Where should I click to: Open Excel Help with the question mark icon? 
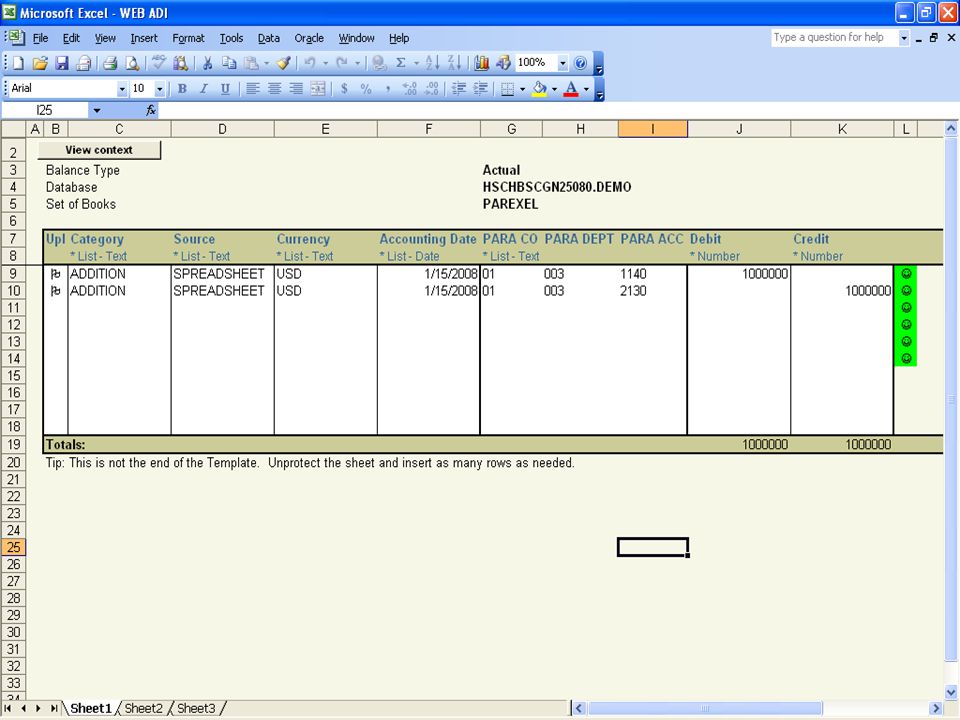pos(580,63)
